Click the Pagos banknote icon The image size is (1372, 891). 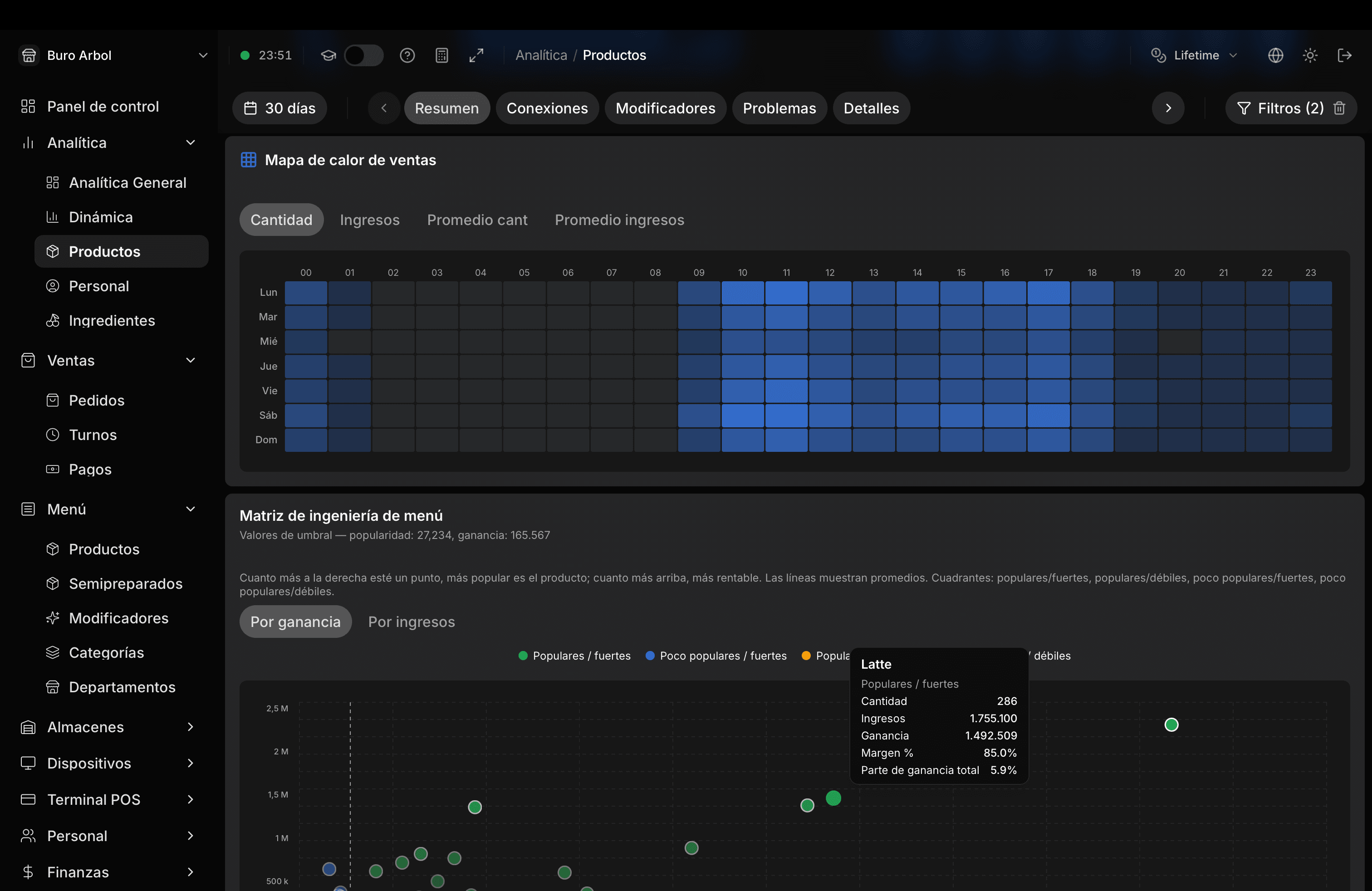[x=53, y=470]
